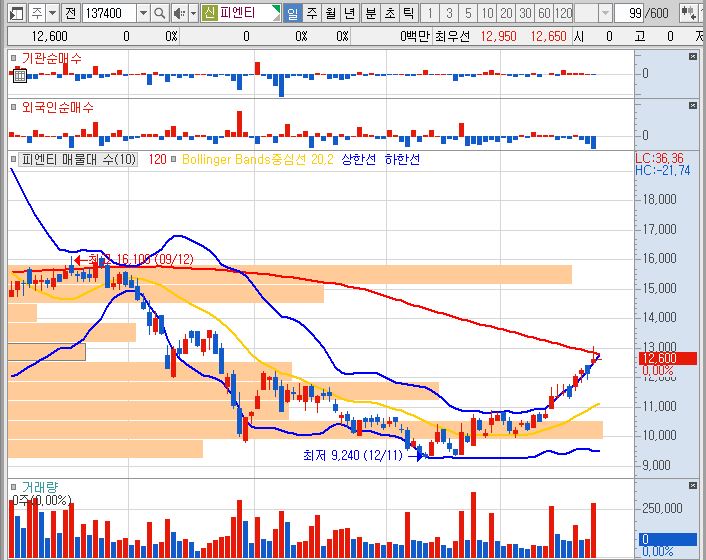Select the 틱 tick period tab
706x560 pixels.
[x=407, y=13]
